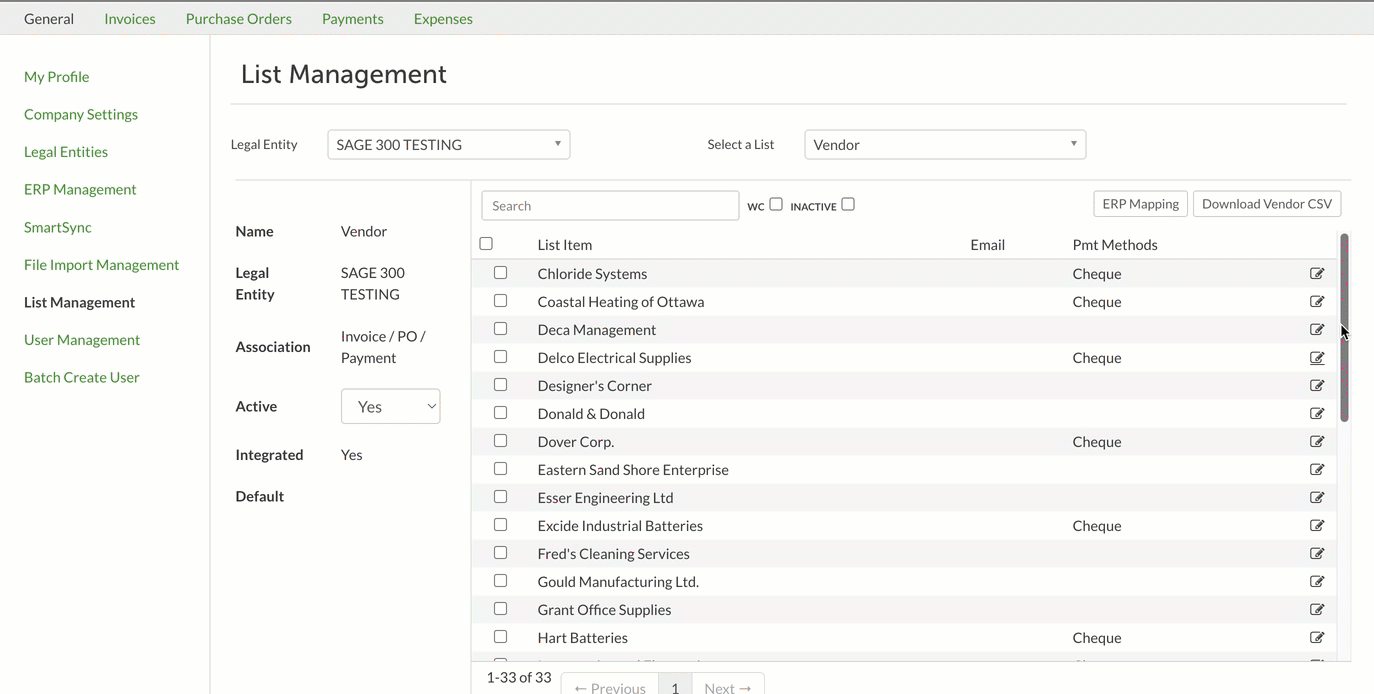The height and width of the screenshot is (694, 1374).
Task: Switch to the General tab
Action: (x=49, y=18)
